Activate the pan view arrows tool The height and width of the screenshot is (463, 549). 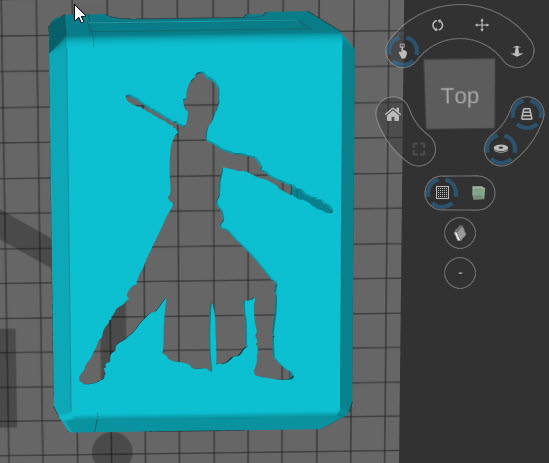[482, 26]
